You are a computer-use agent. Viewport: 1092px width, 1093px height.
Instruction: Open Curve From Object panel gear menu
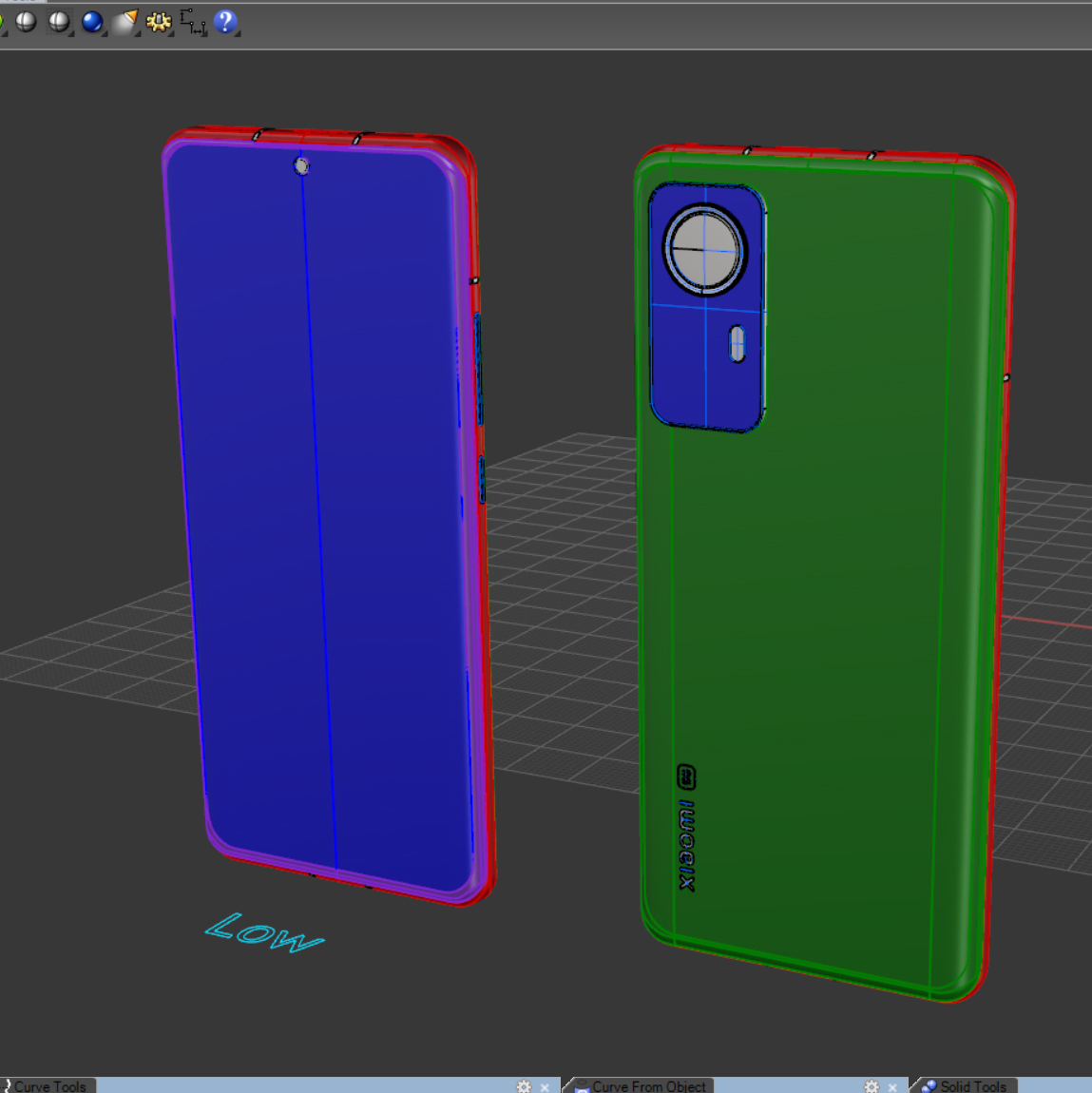[872, 1086]
